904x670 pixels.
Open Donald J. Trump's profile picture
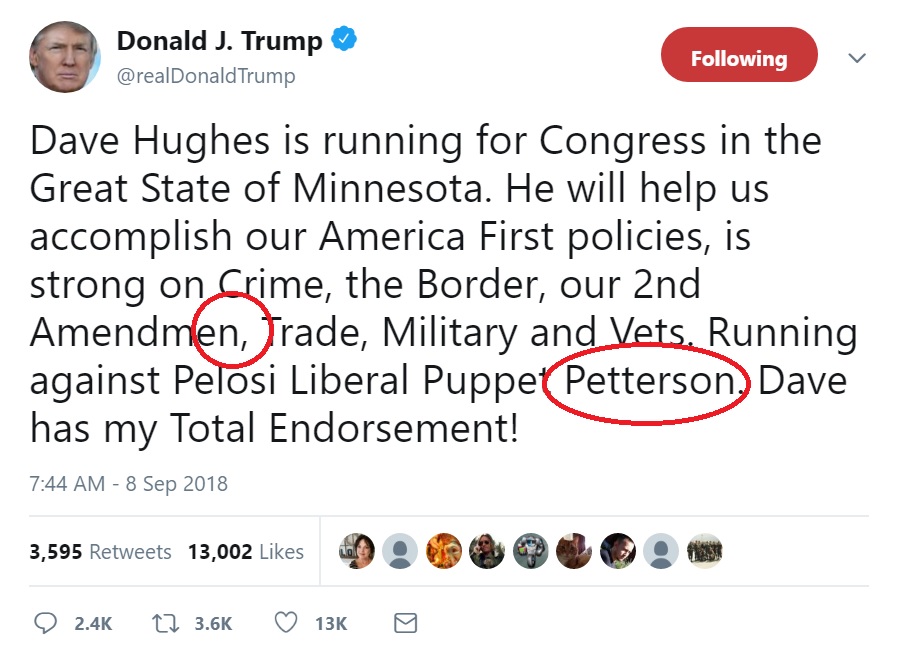[64, 56]
